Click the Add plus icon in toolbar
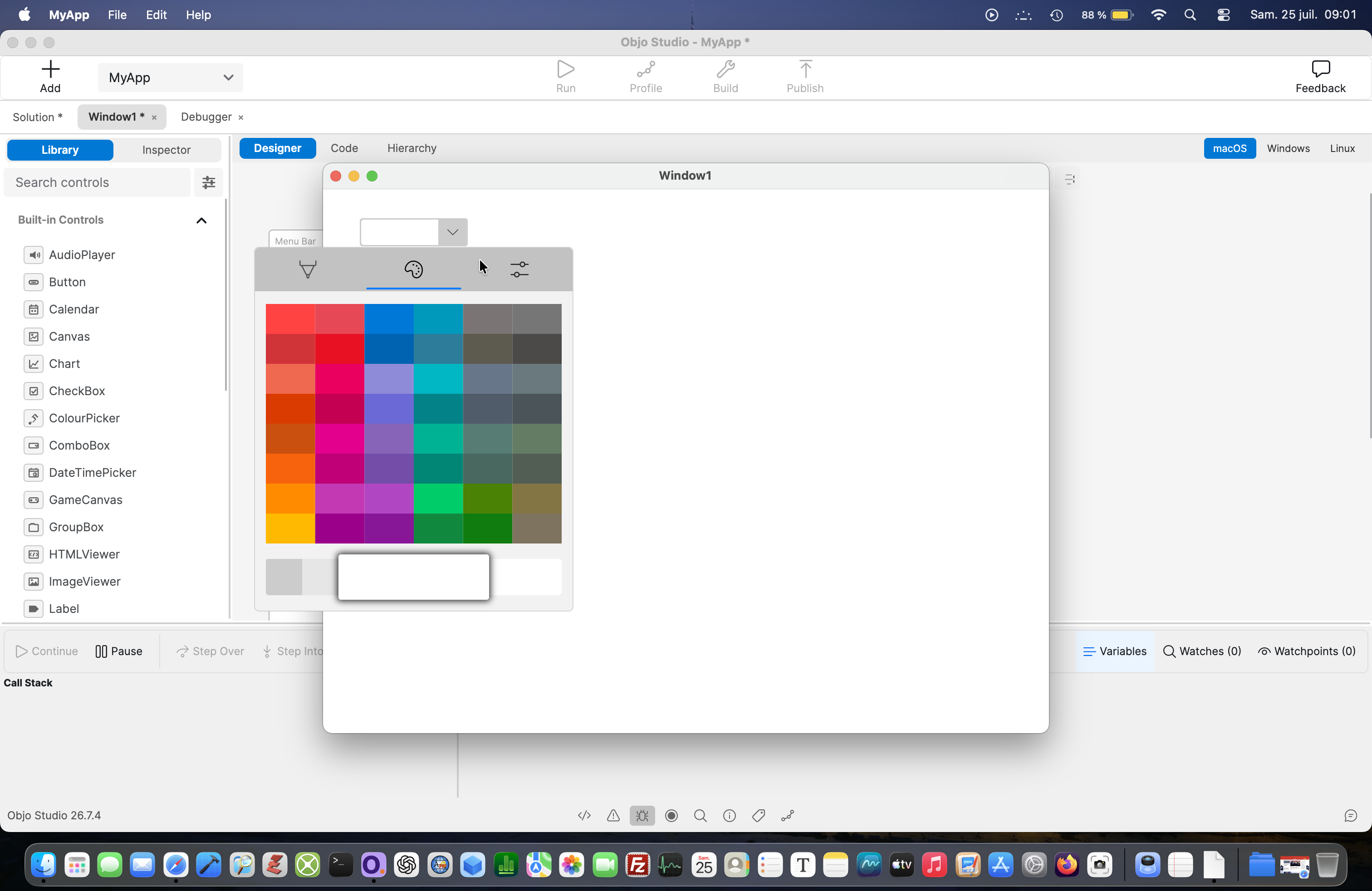 pos(50,69)
